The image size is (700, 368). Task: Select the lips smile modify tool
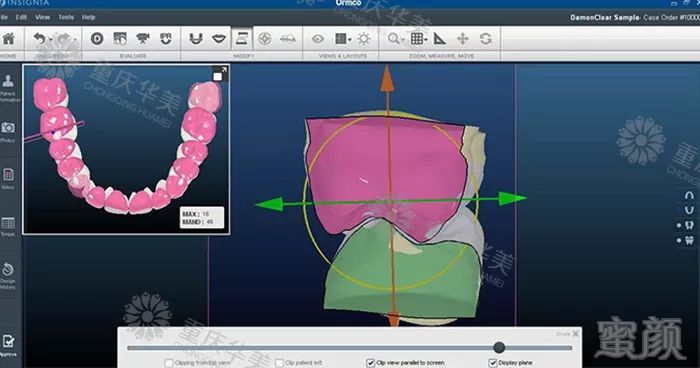coord(219,39)
